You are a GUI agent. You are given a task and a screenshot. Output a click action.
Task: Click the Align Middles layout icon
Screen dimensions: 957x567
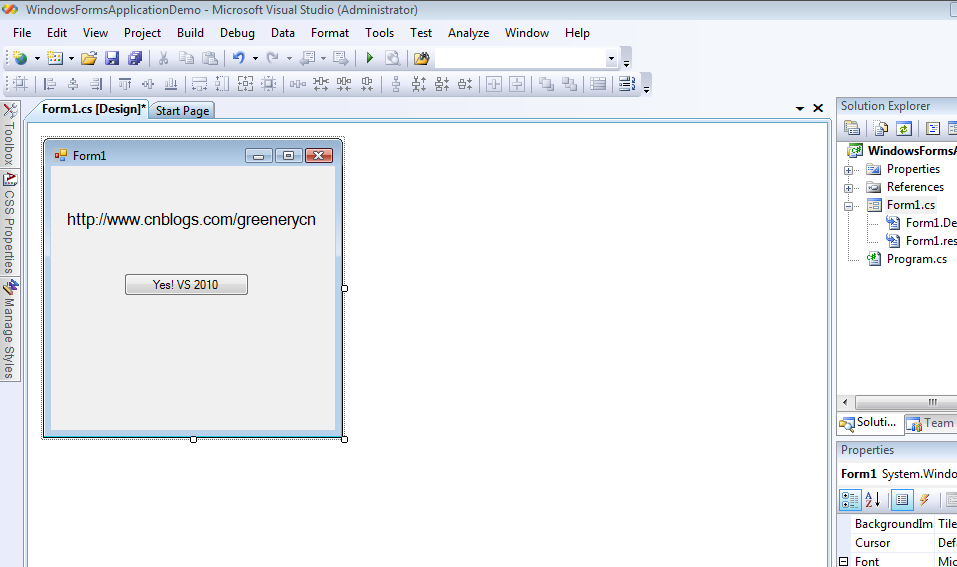pyautogui.click(x=148, y=84)
